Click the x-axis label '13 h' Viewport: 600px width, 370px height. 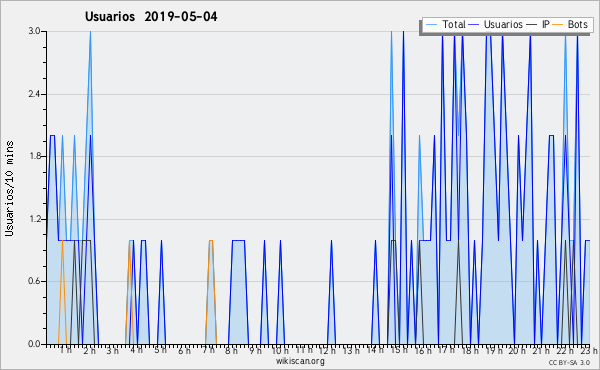(x=351, y=350)
